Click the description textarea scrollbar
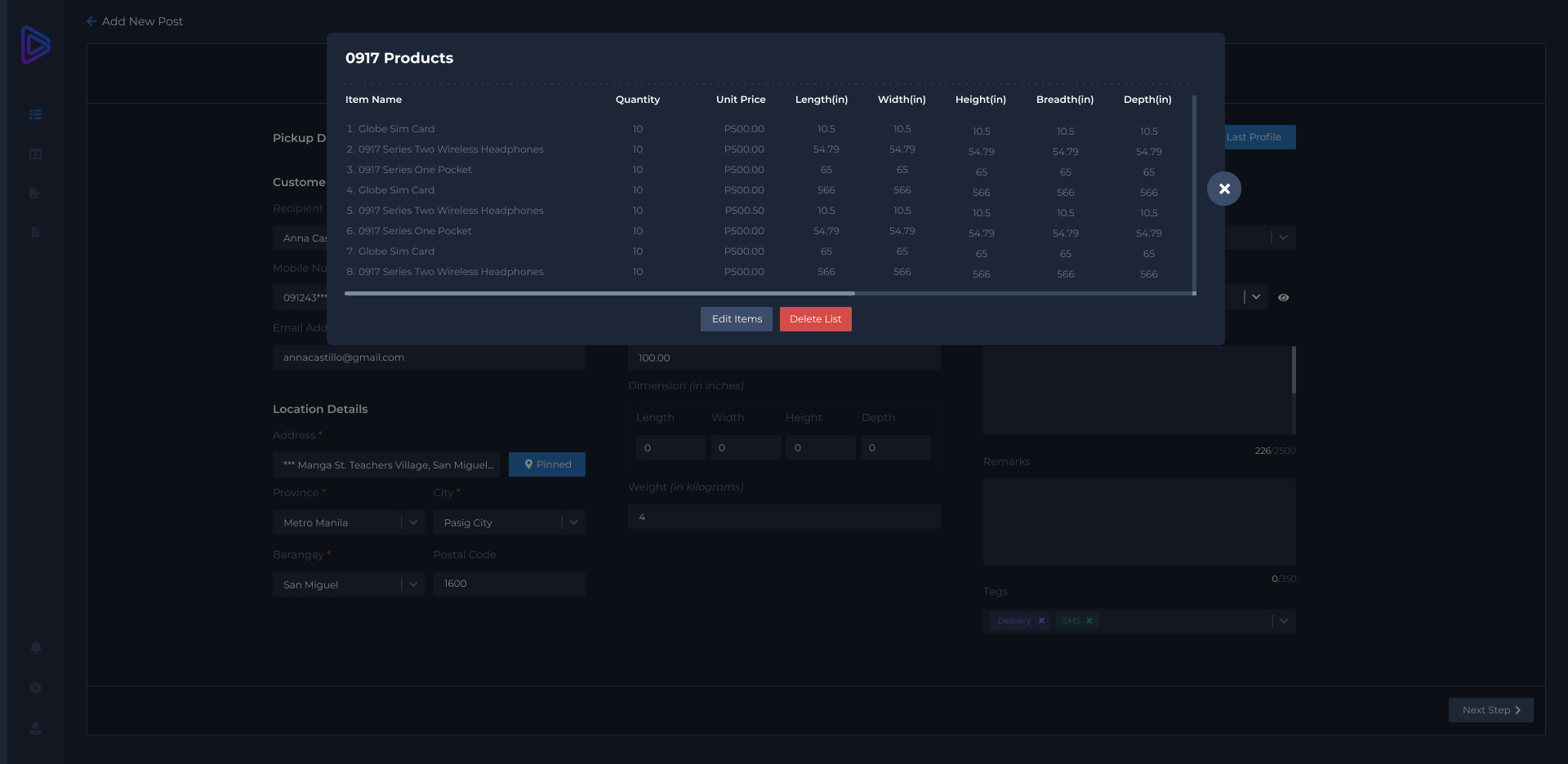The width and height of the screenshot is (1568, 764). [1294, 370]
